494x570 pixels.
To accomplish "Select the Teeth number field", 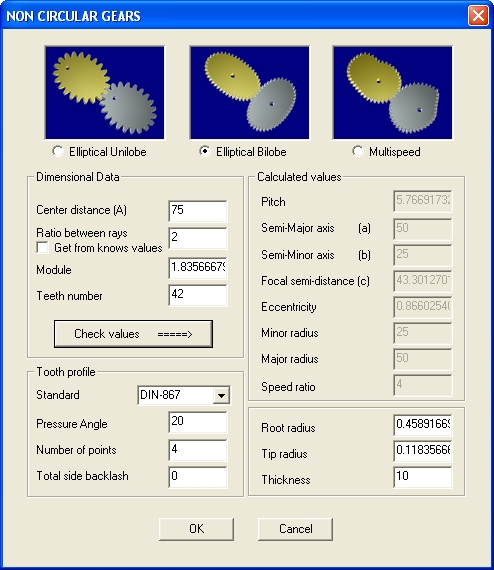I will click(198, 295).
